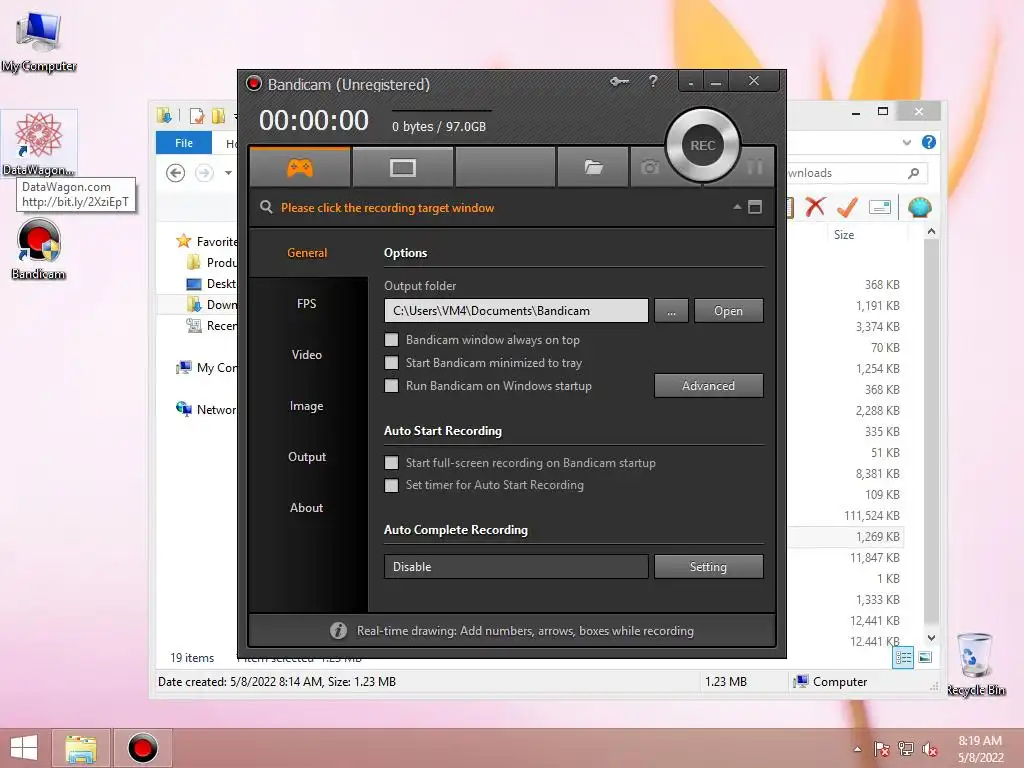Select My Computer in Explorer navigation pane

(206, 368)
